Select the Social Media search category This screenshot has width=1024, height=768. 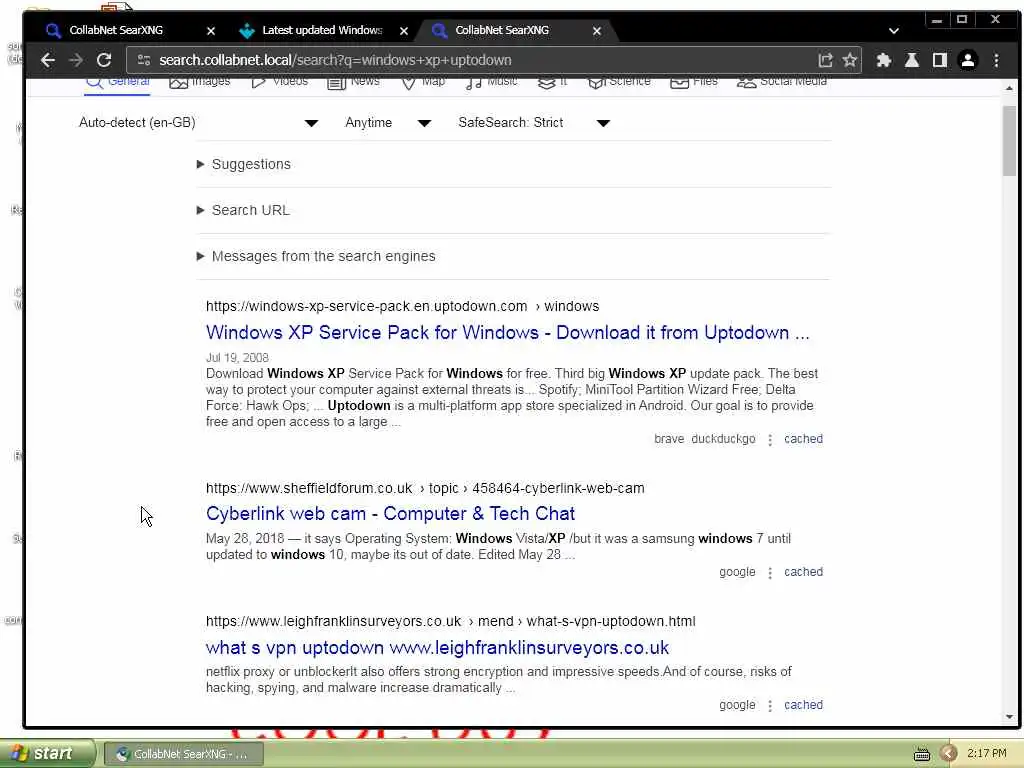(782, 82)
